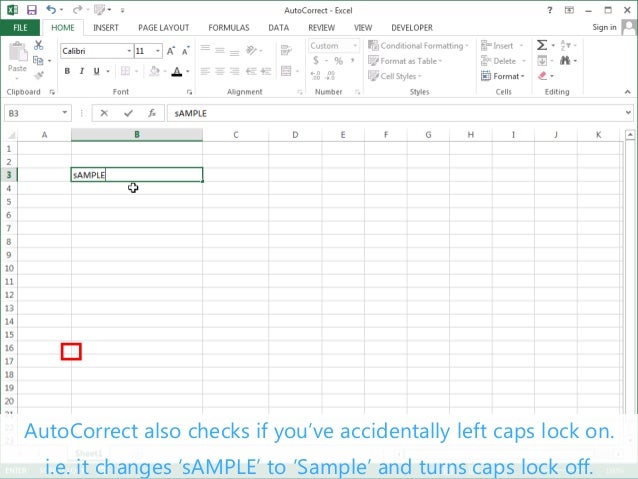Open the FILE tab
638x479 pixels.
pos(20,28)
